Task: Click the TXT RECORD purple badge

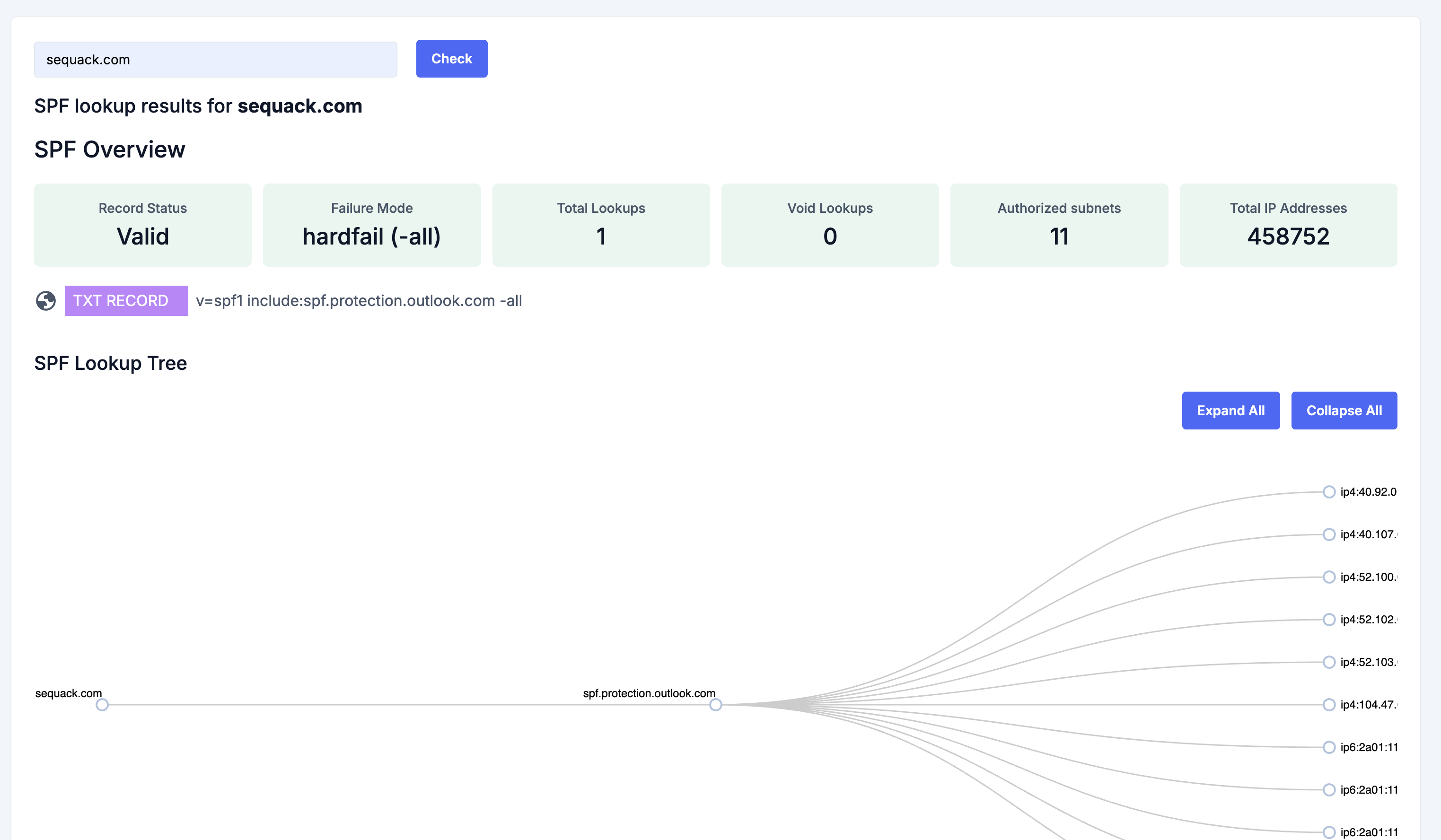Action: [x=126, y=301]
